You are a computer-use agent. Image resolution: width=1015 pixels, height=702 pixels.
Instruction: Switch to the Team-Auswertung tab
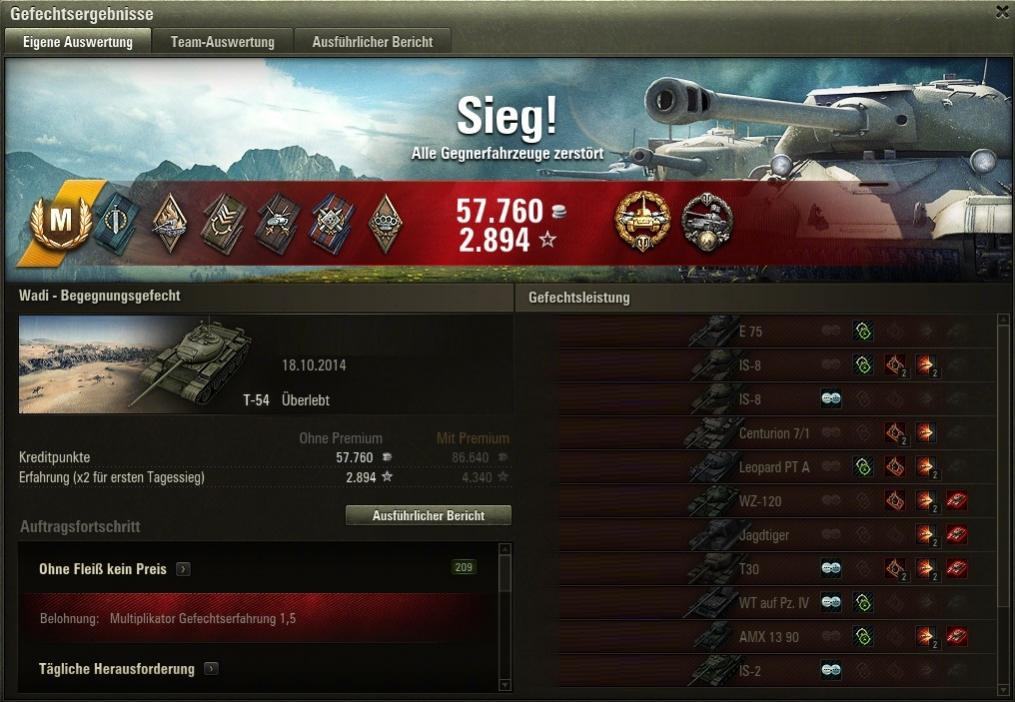(x=223, y=42)
